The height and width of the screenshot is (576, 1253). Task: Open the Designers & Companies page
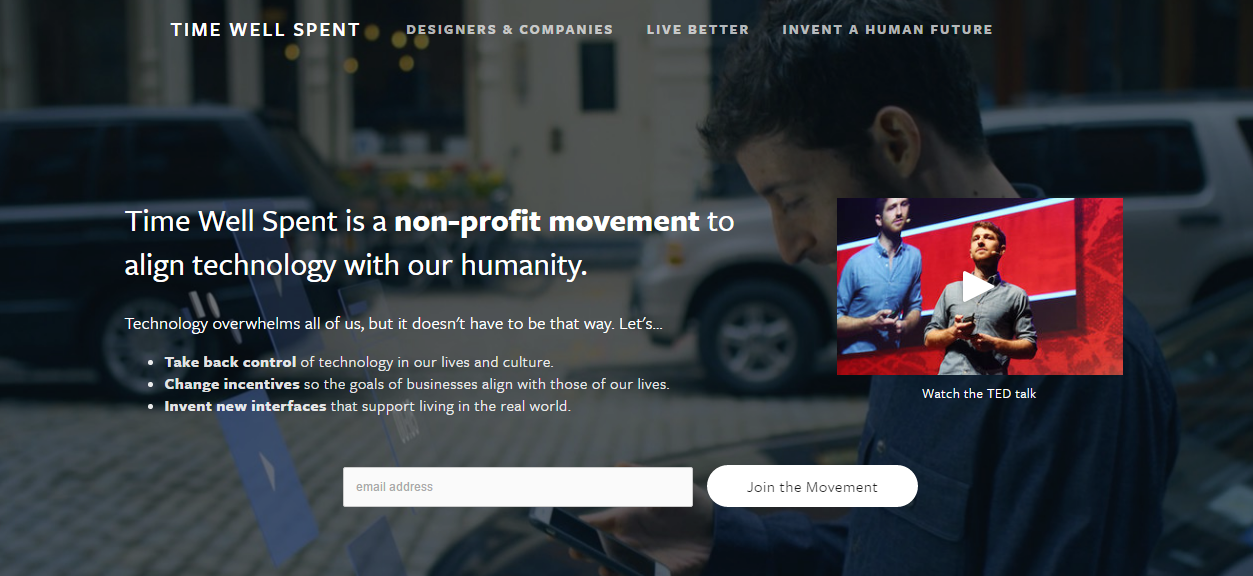pos(510,29)
